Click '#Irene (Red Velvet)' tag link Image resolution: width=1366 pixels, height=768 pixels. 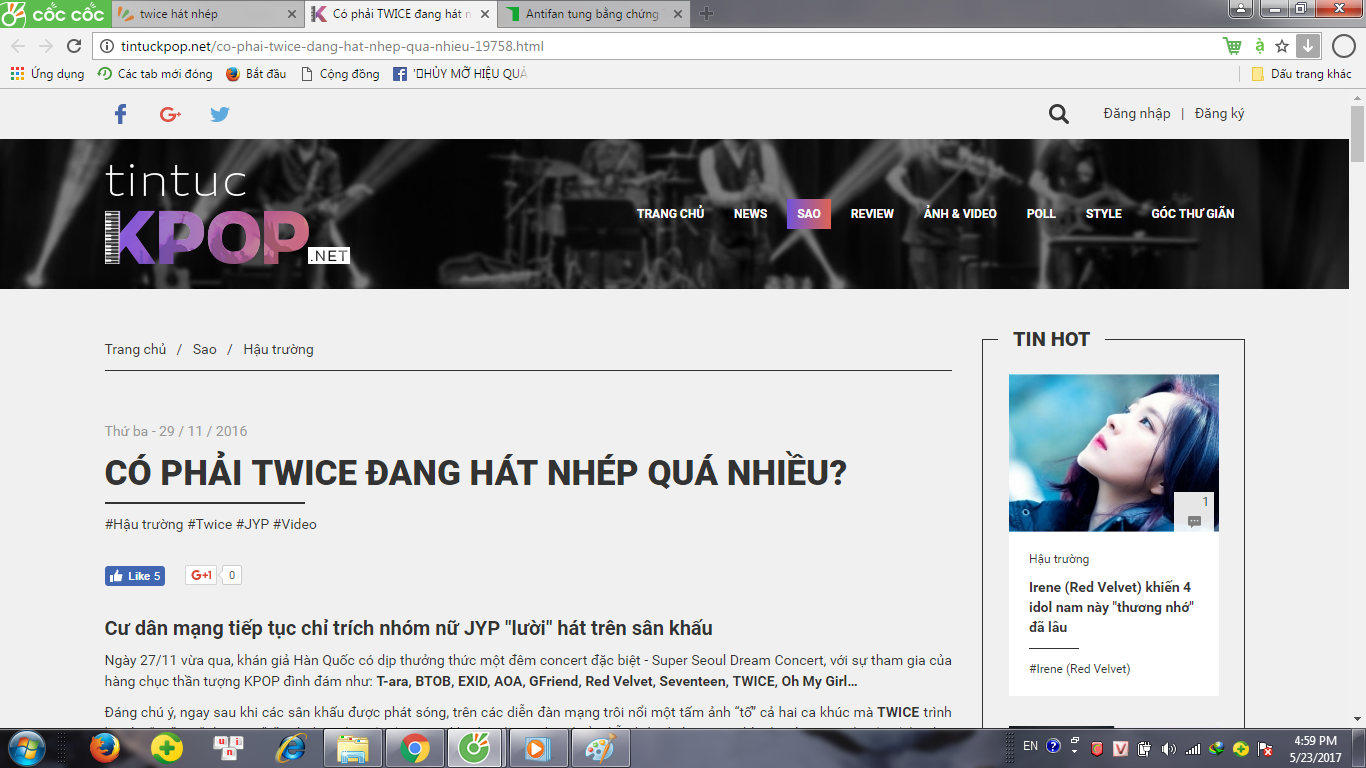click(x=1080, y=668)
